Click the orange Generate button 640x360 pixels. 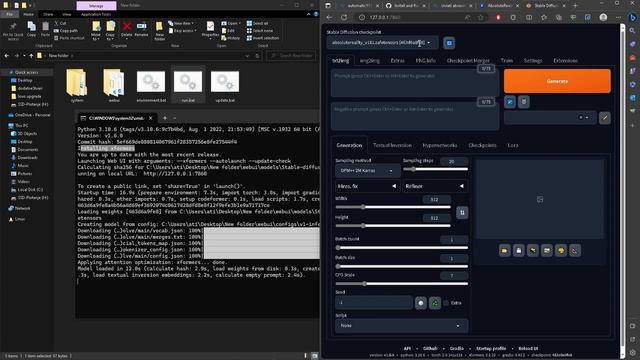[x=557, y=81]
